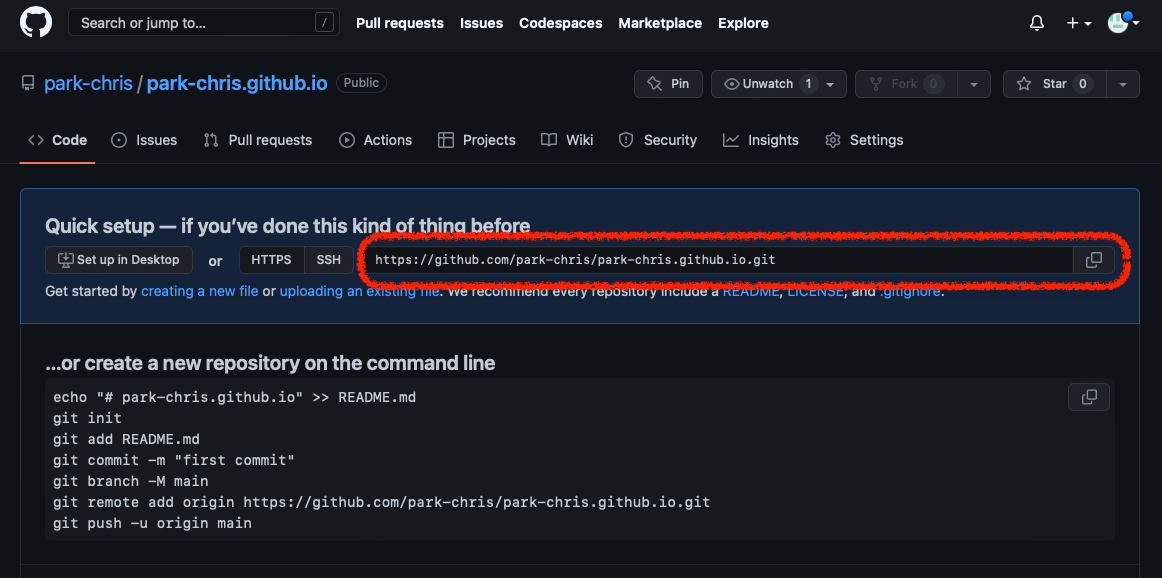Click the slash shortcut key icon in search
1162x578 pixels.
point(324,23)
